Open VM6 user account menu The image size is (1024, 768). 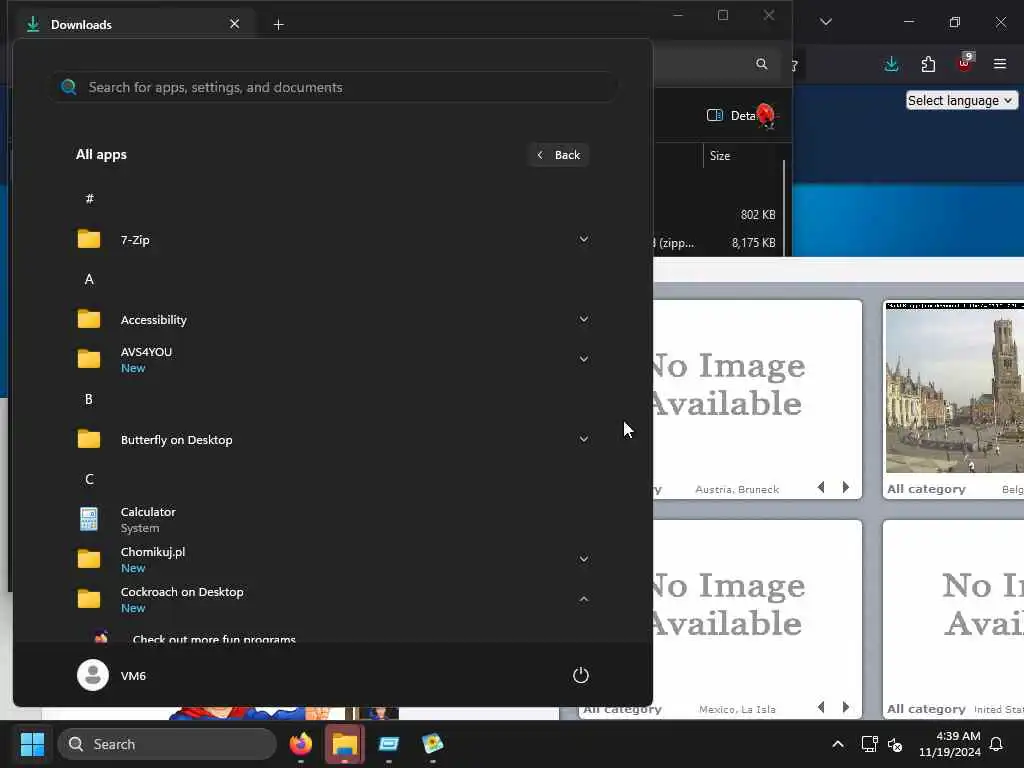(x=112, y=675)
